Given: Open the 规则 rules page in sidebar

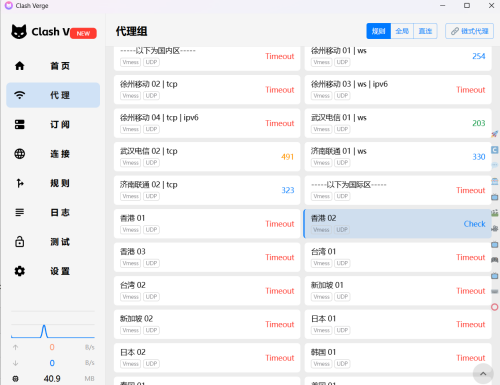Looking at the screenshot, I should tap(53, 183).
